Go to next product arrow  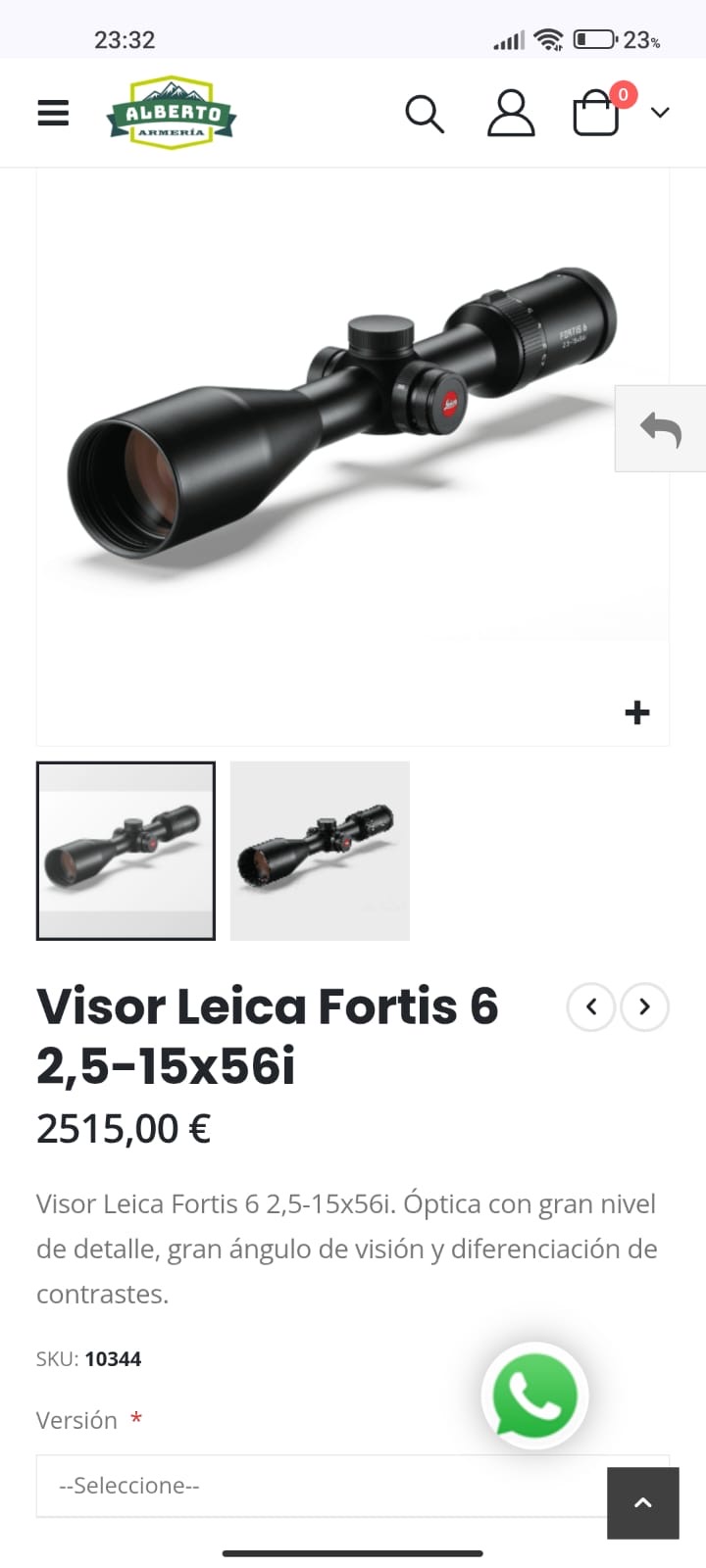(x=644, y=1006)
